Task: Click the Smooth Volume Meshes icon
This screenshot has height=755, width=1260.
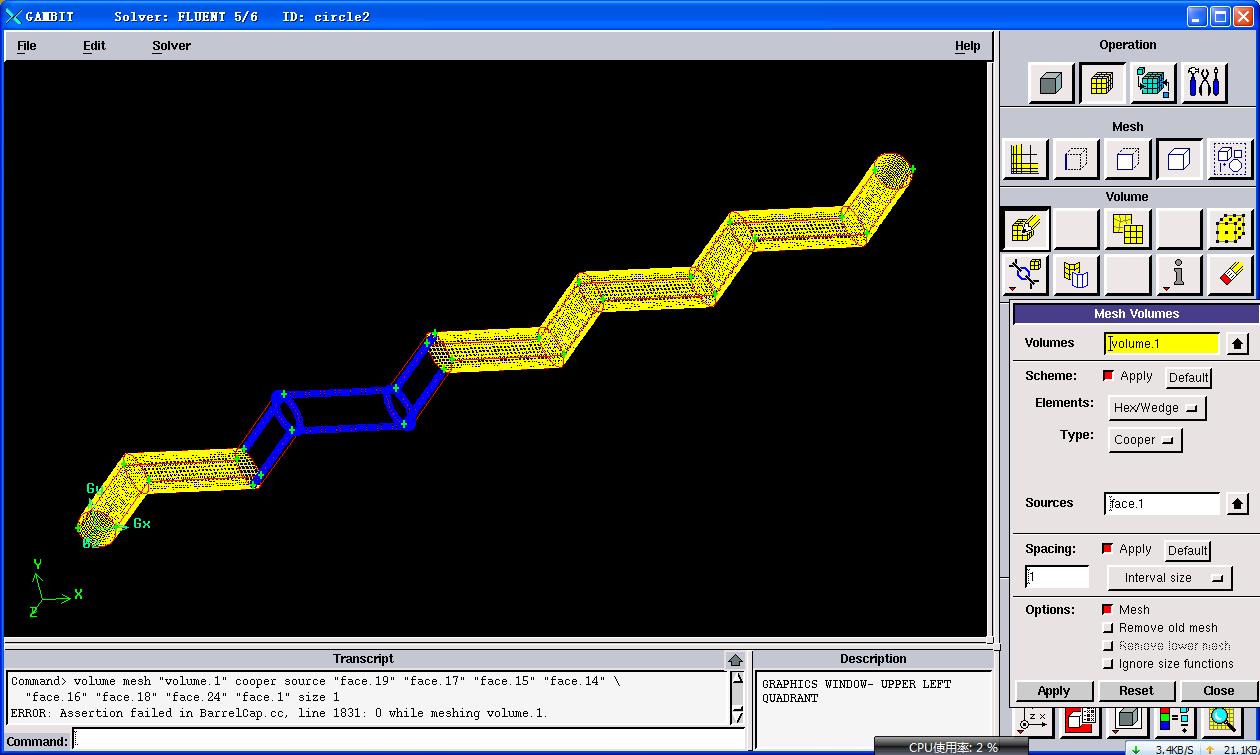Action: click(x=1128, y=230)
